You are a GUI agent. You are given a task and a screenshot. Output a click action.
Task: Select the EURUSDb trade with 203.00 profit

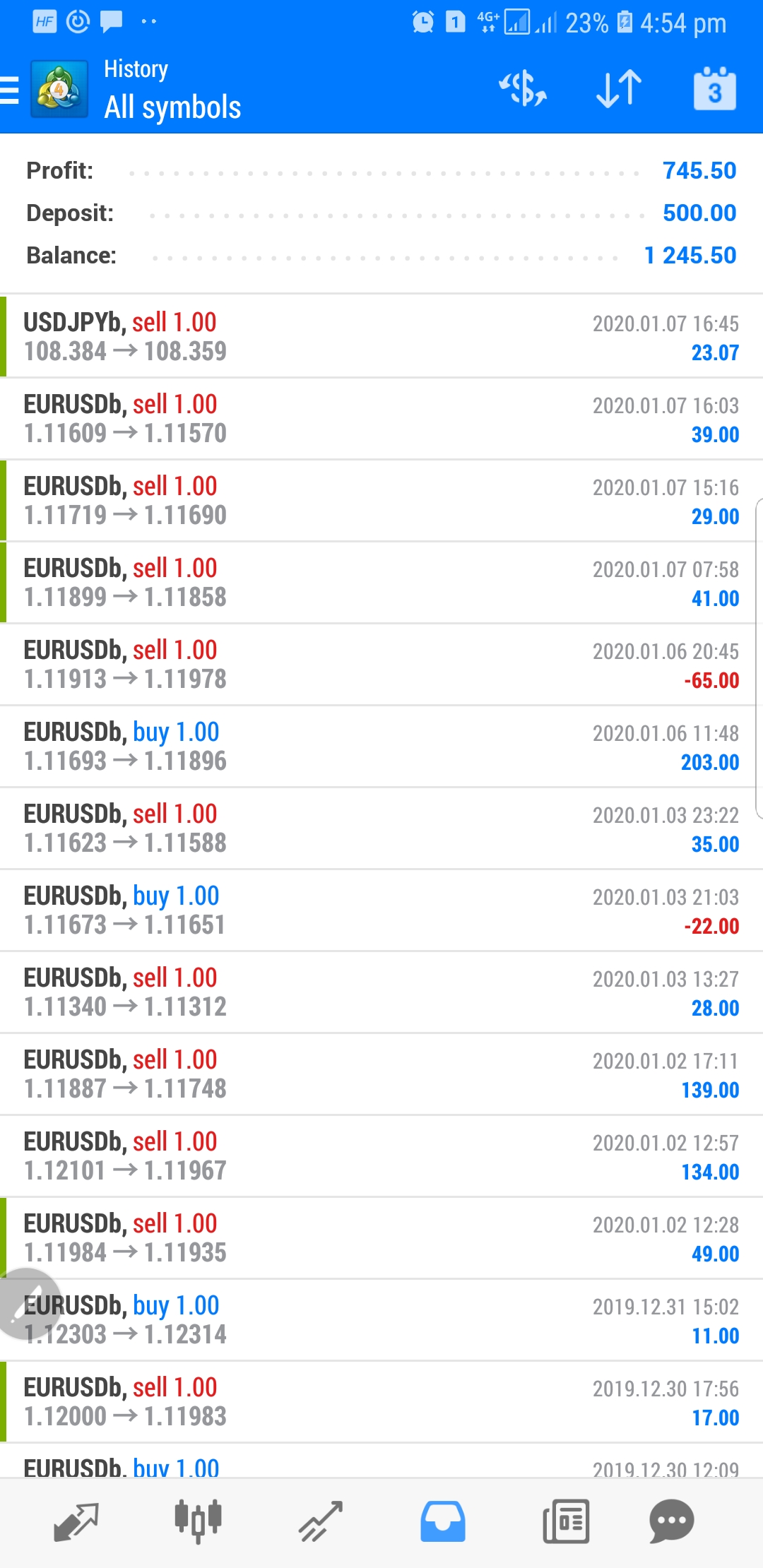click(x=381, y=746)
